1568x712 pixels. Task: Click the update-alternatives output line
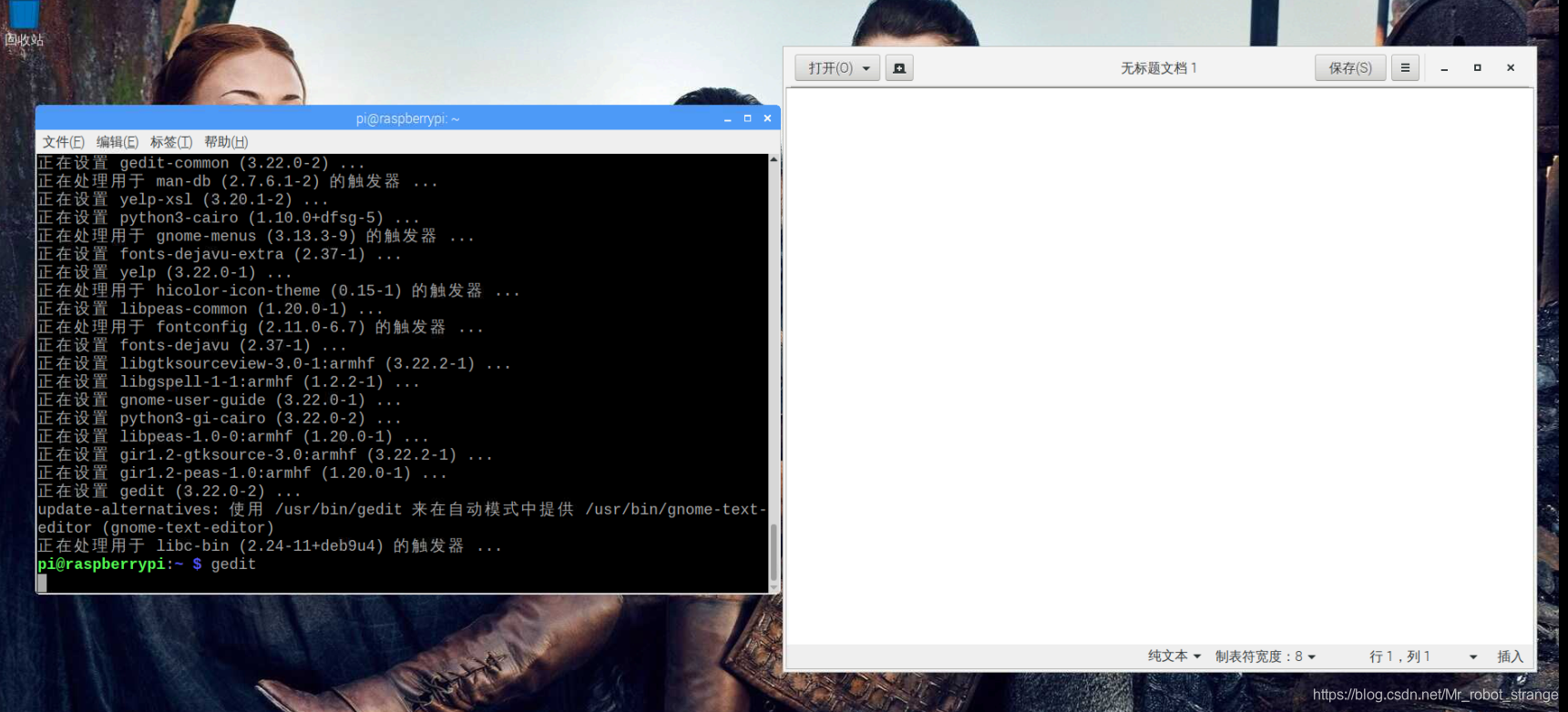[x=402, y=519]
